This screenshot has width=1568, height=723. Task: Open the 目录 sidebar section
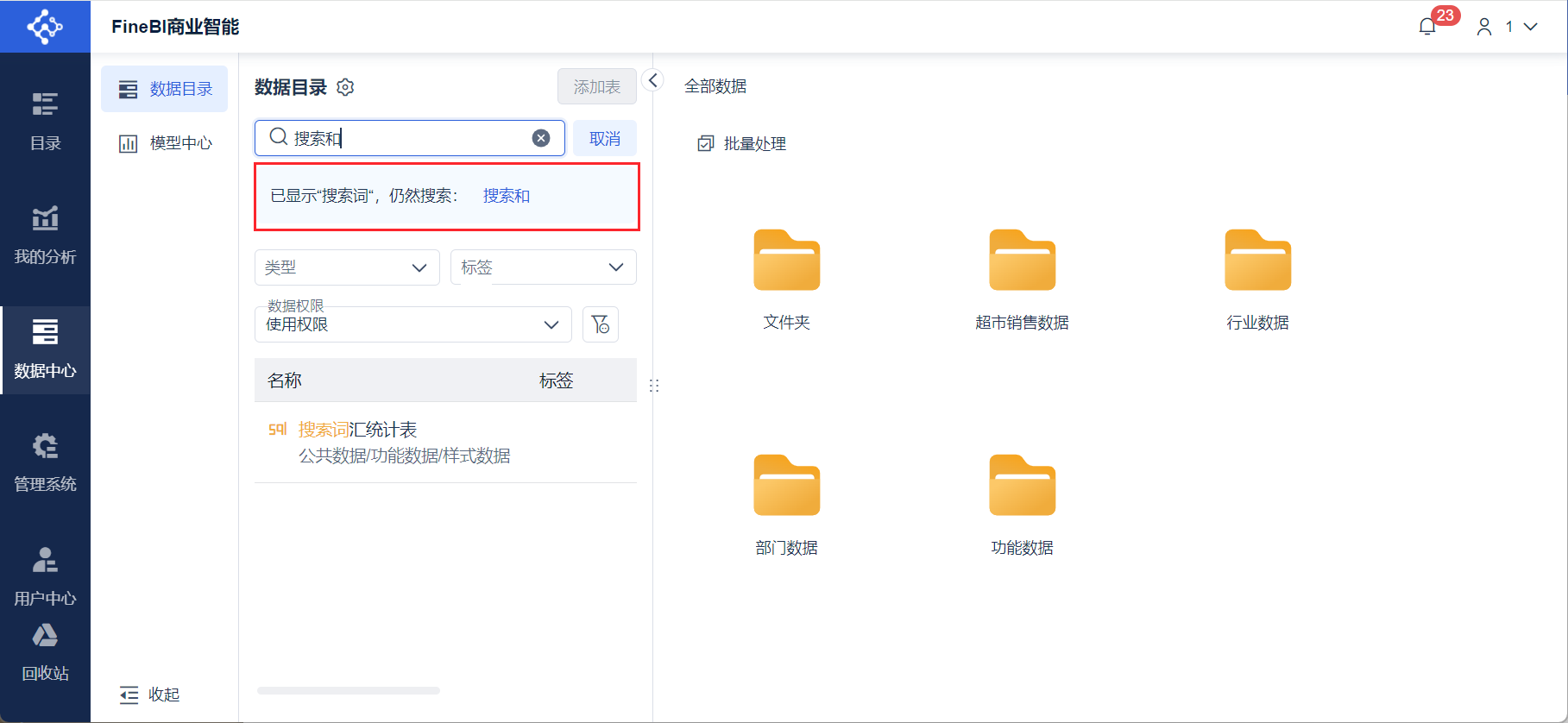(45, 122)
